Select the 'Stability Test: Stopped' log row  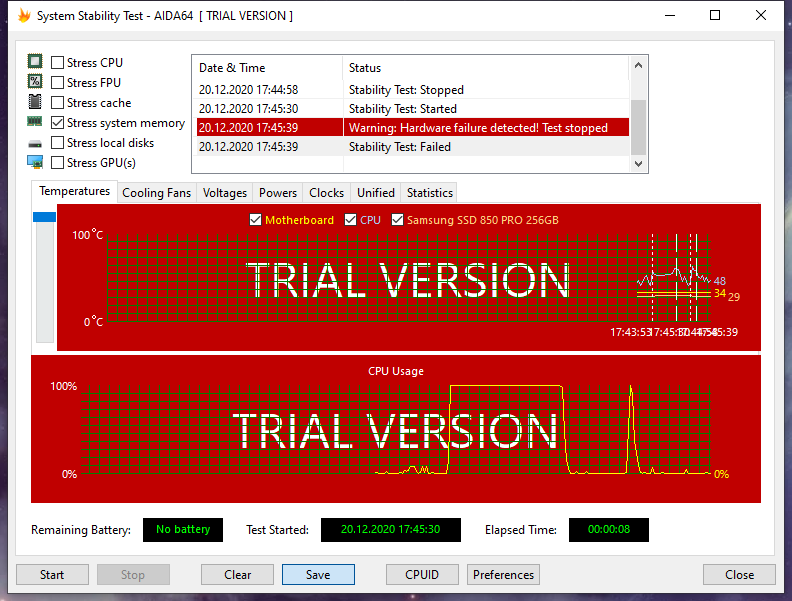click(413, 89)
